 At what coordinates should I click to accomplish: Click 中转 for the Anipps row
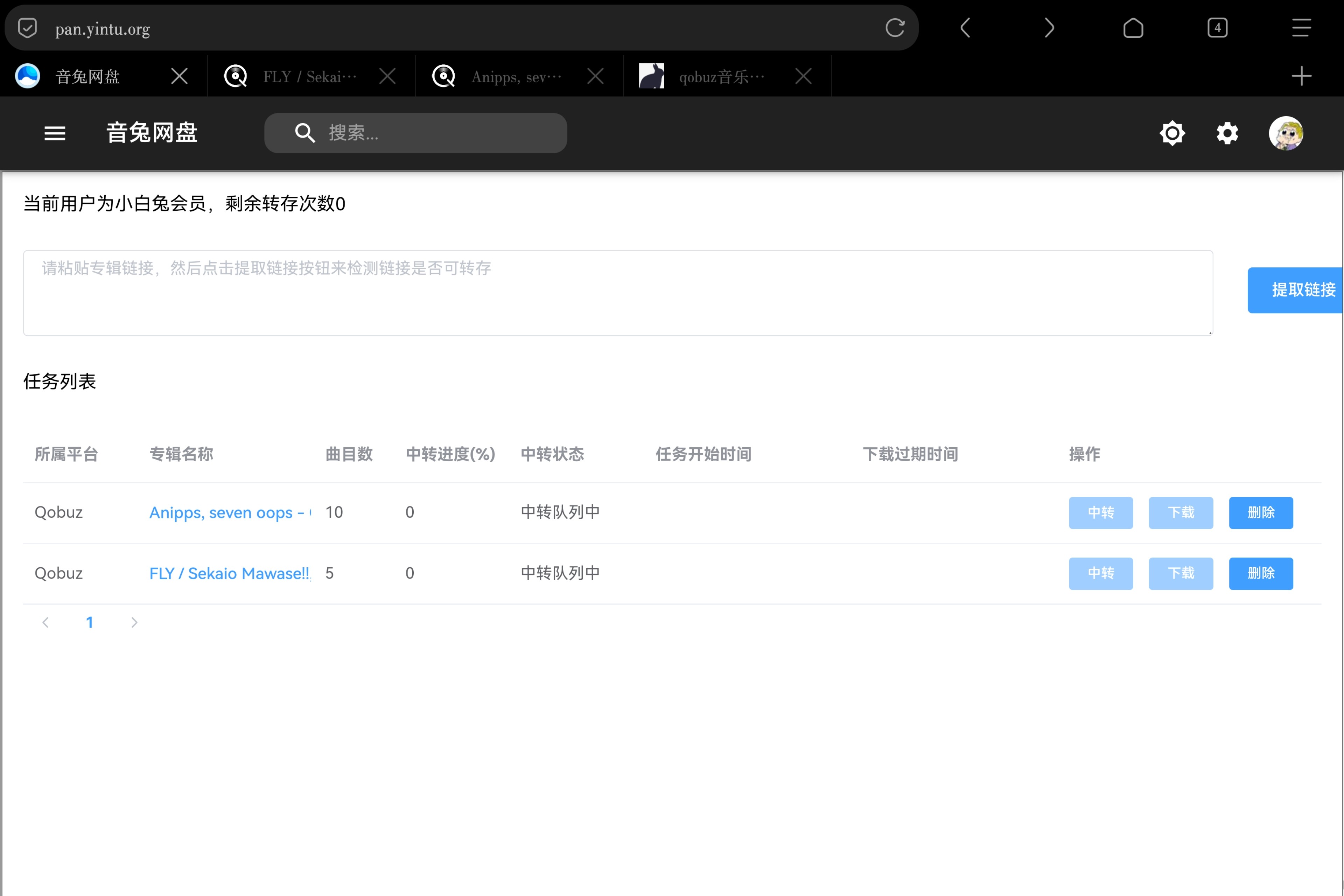point(1100,512)
